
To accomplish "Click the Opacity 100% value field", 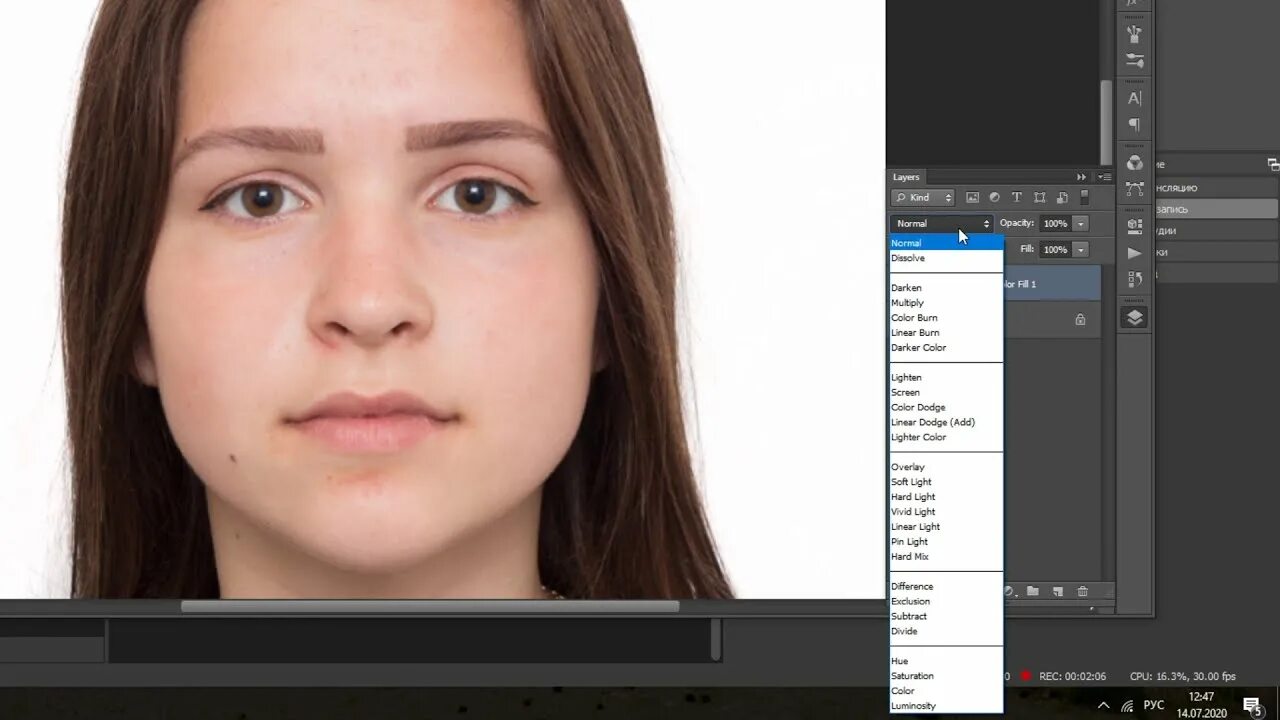I will (x=1055, y=224).
